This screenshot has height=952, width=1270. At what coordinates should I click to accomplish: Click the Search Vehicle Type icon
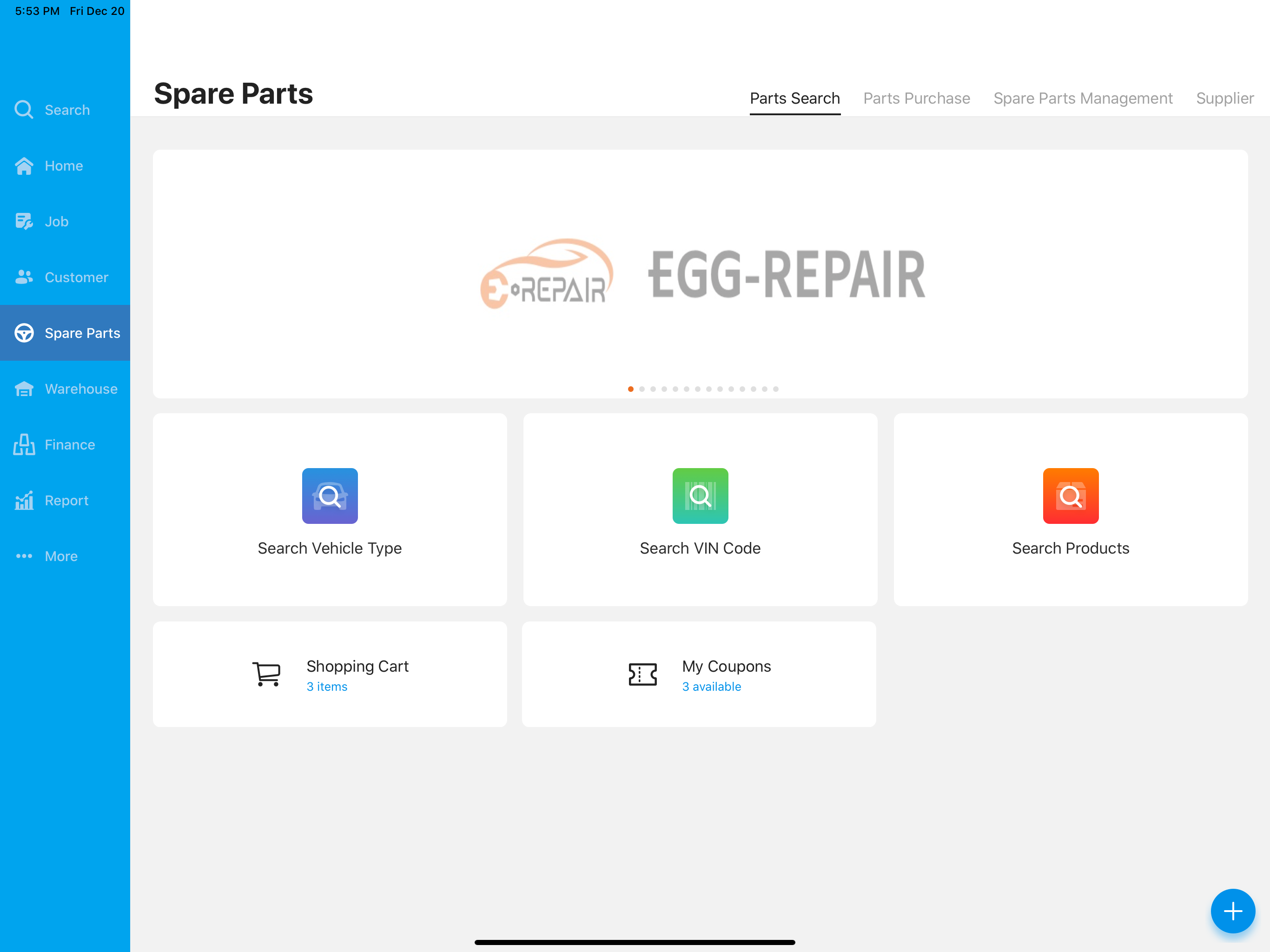(x=330, y=496)
